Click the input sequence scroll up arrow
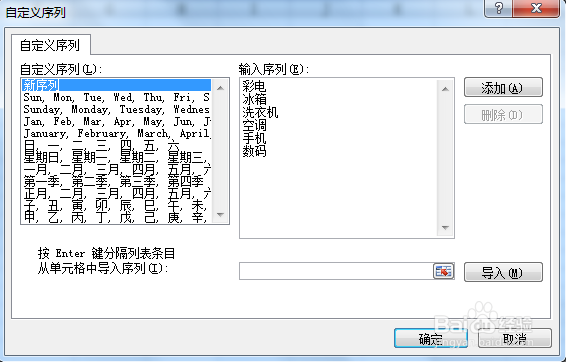Screen dimensions: 566x362 (445, 89)
